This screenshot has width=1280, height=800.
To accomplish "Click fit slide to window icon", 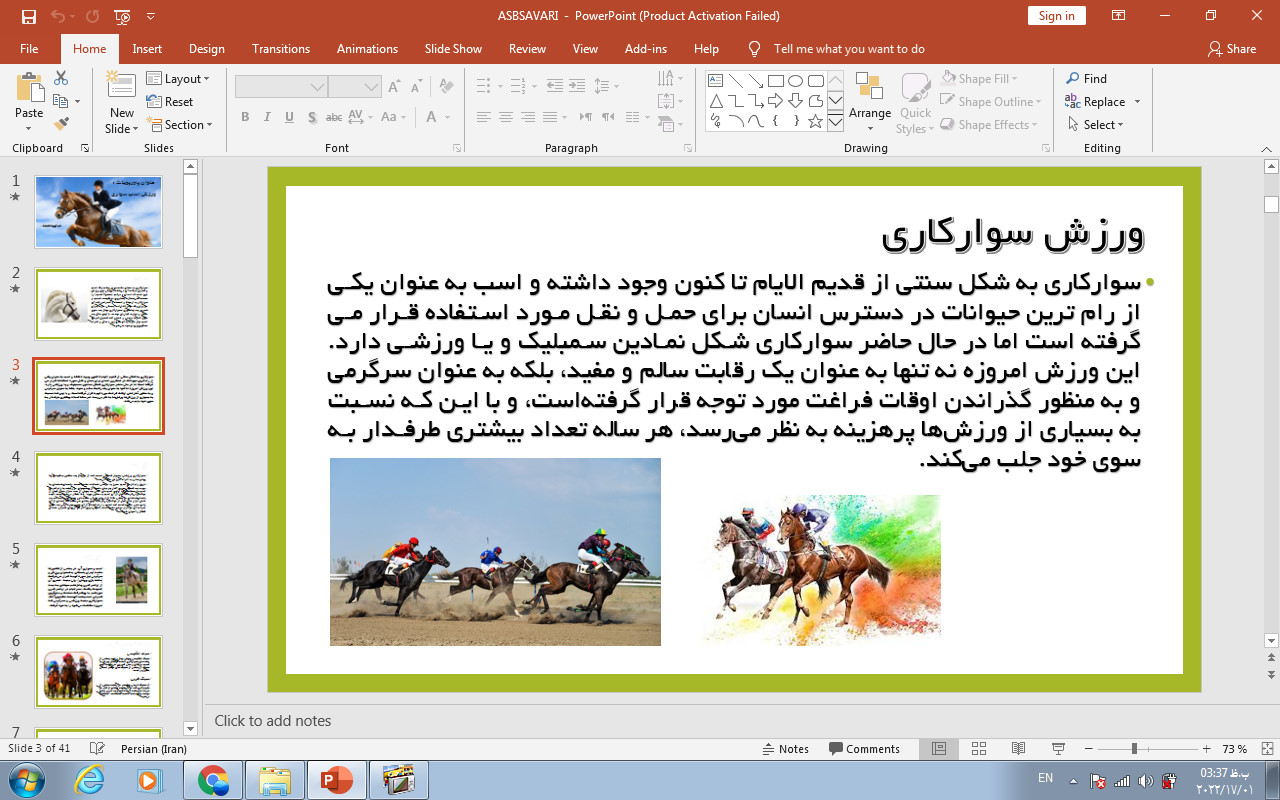I will (1267, 749).
